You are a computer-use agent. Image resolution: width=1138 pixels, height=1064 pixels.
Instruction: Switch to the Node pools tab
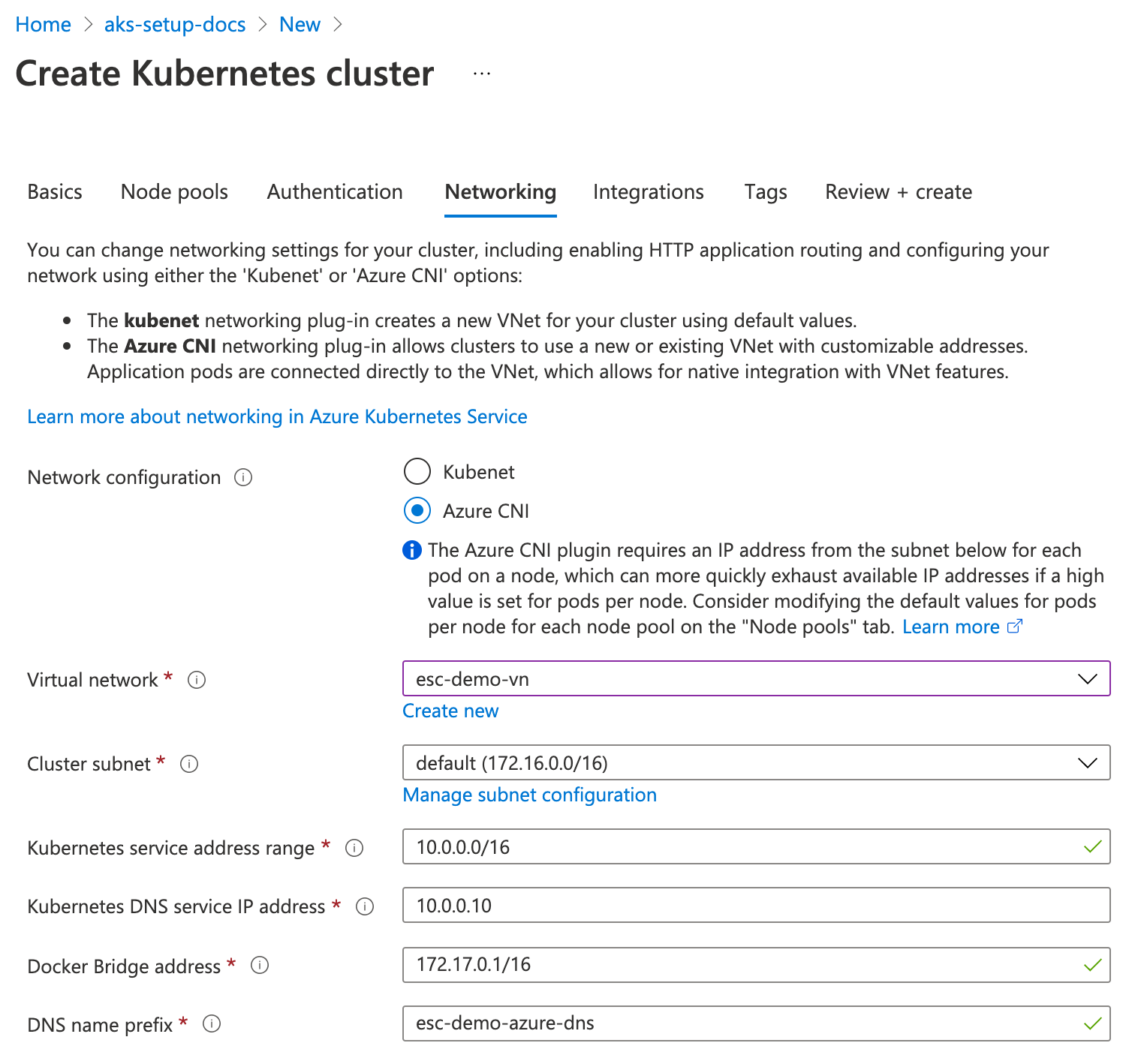[174, 192]
